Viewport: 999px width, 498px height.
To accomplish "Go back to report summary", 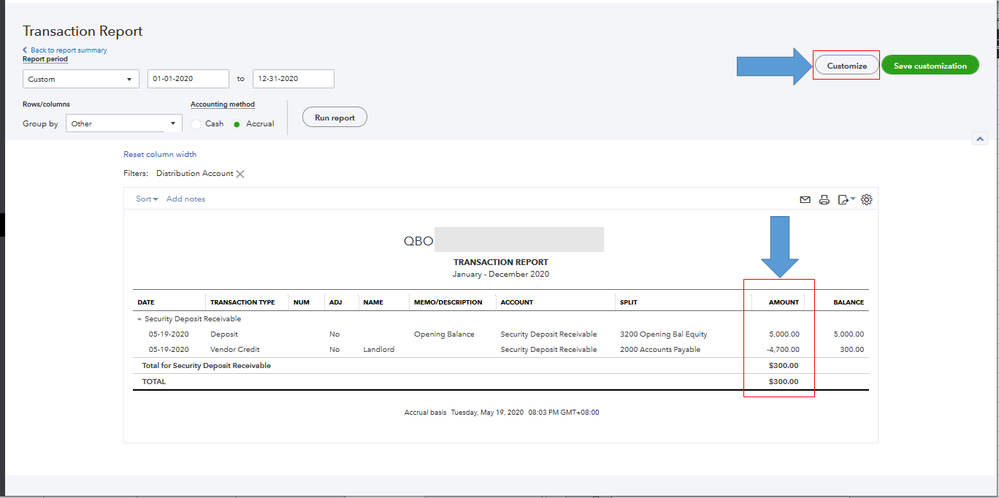I will [x=65, y=50].
